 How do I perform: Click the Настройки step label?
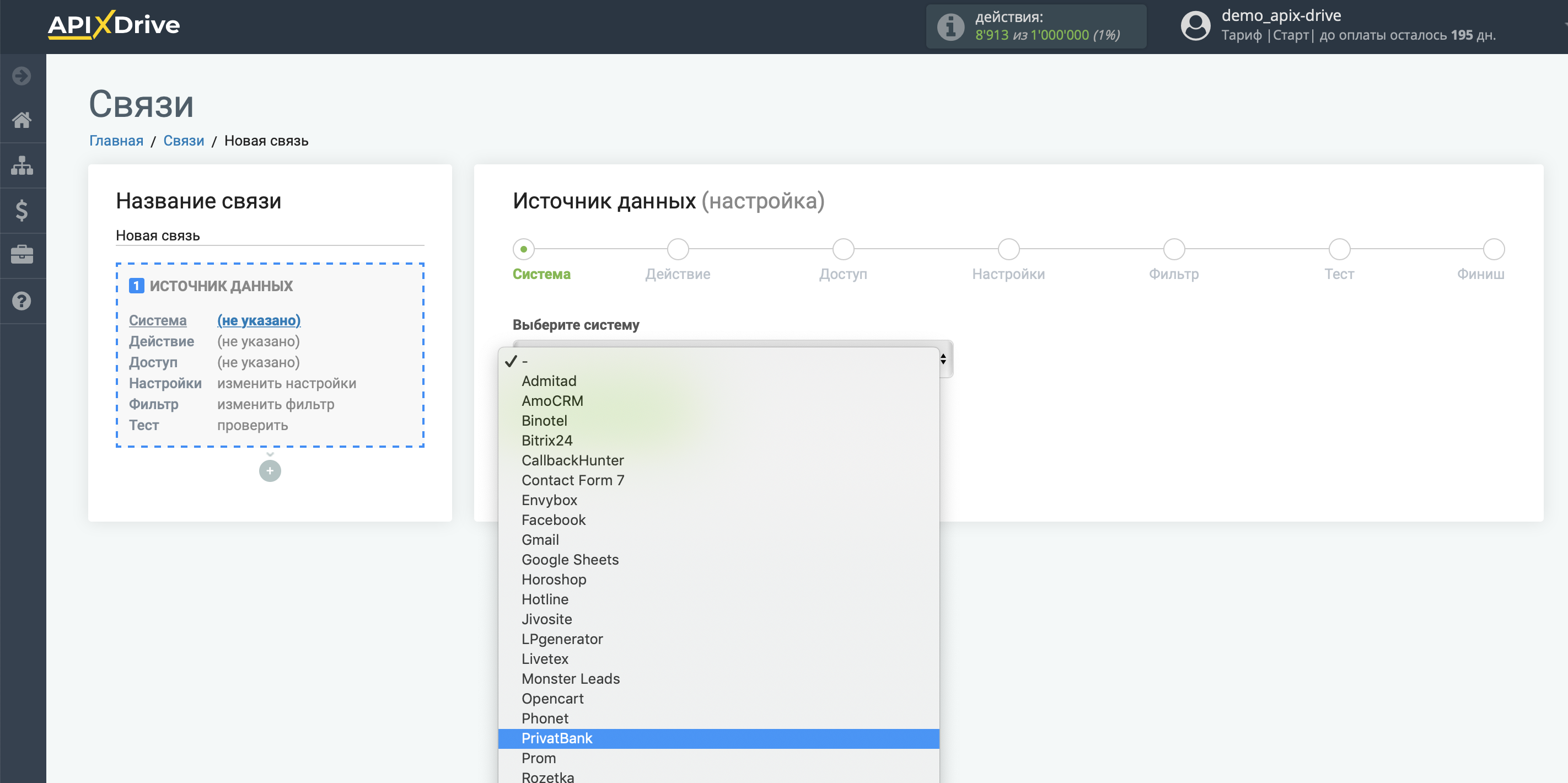point(1008,274)
